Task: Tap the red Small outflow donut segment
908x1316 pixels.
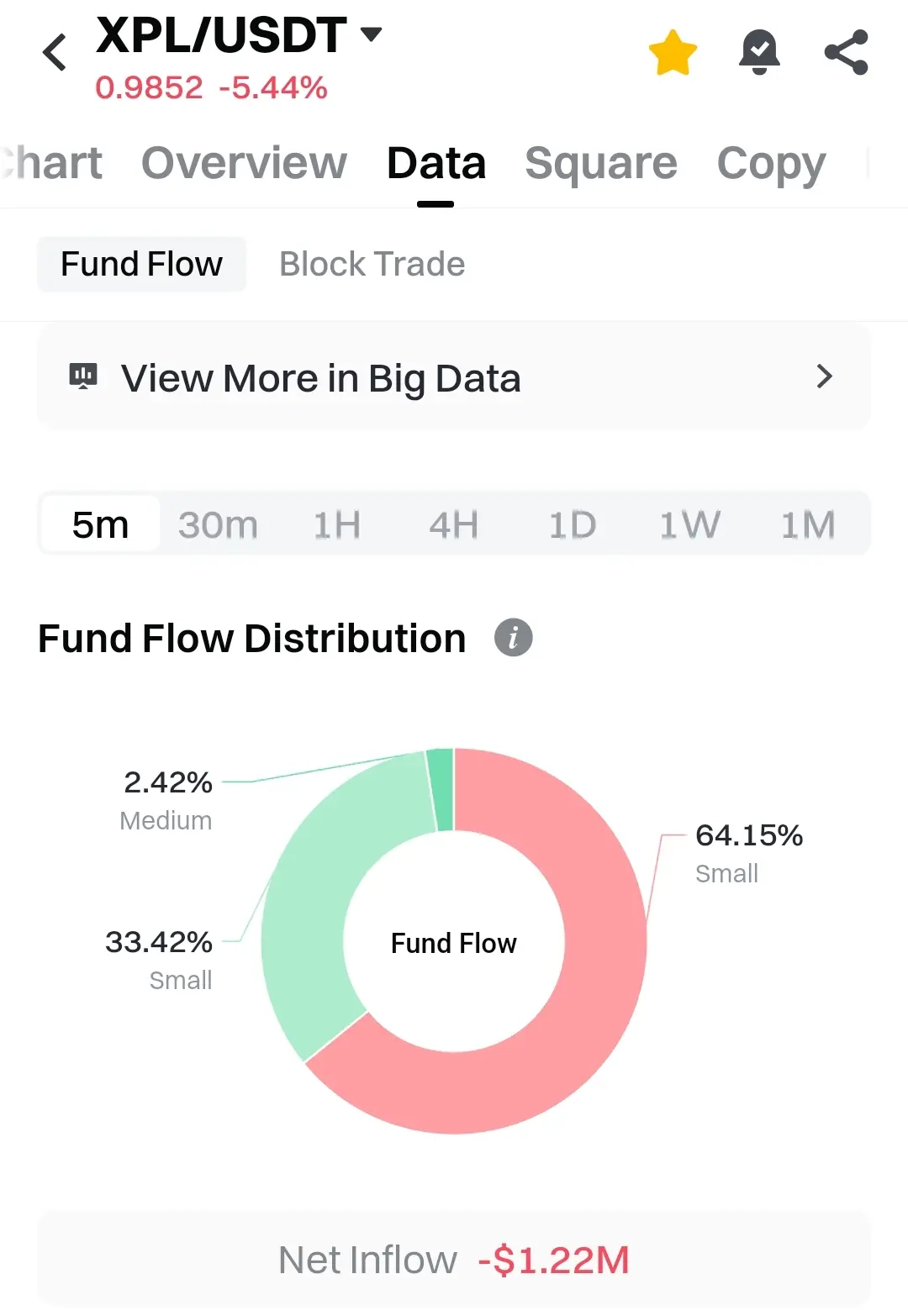Action: coord(589,1008)
